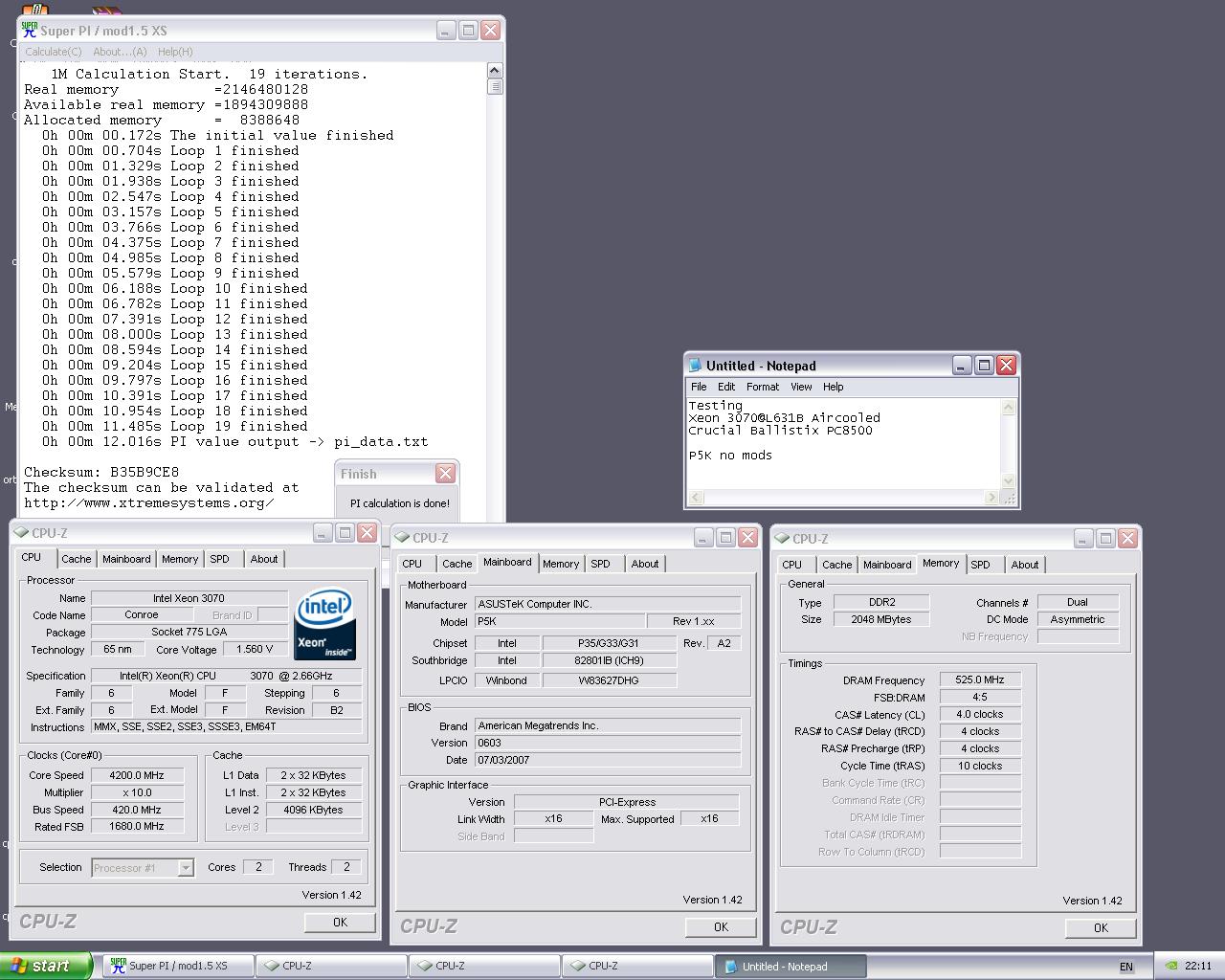1225x980 pixels.
Task: Click xtremesystems.org URL in Super PI
Action: 148,502
